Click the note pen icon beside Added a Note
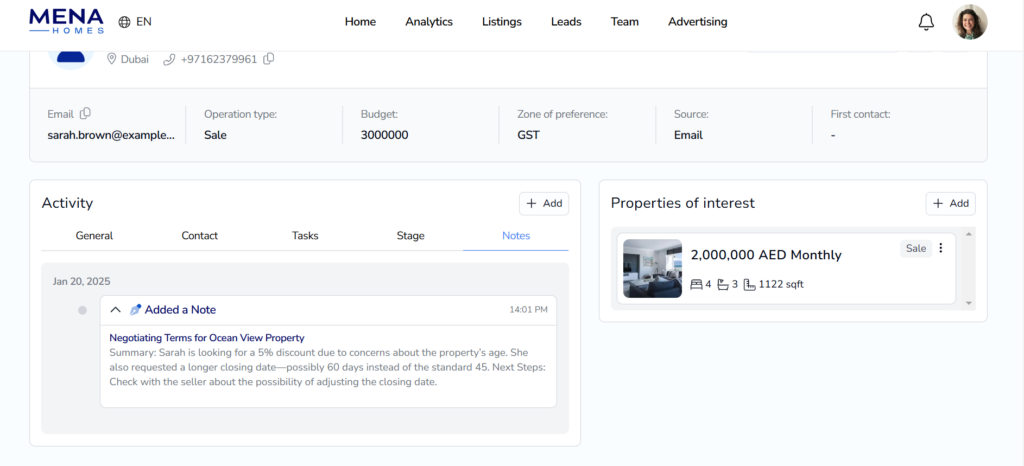 coord(135,309)
